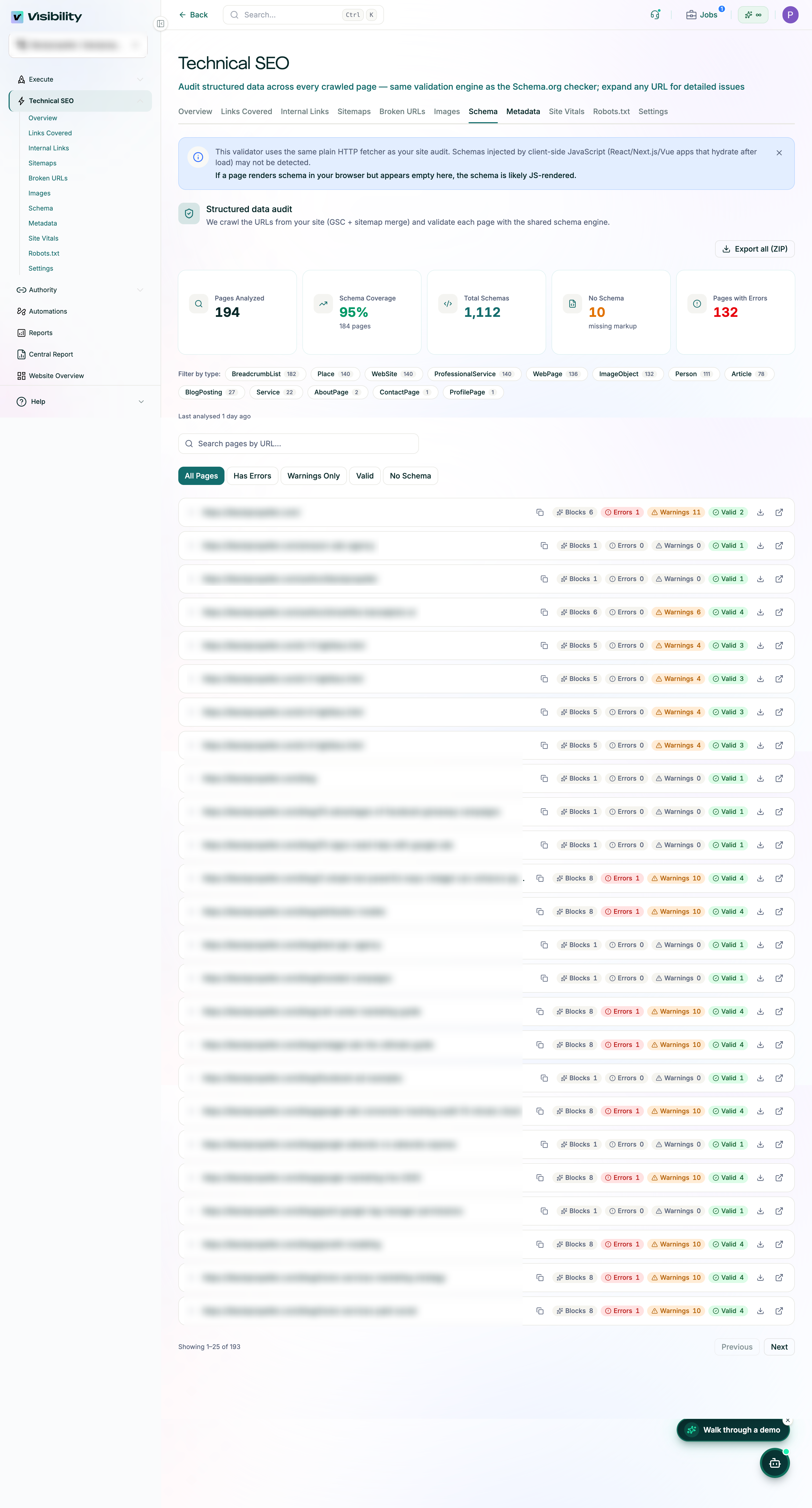Click the Warnings 11 badge
The image size is (812, 1508).
(676, 512)
